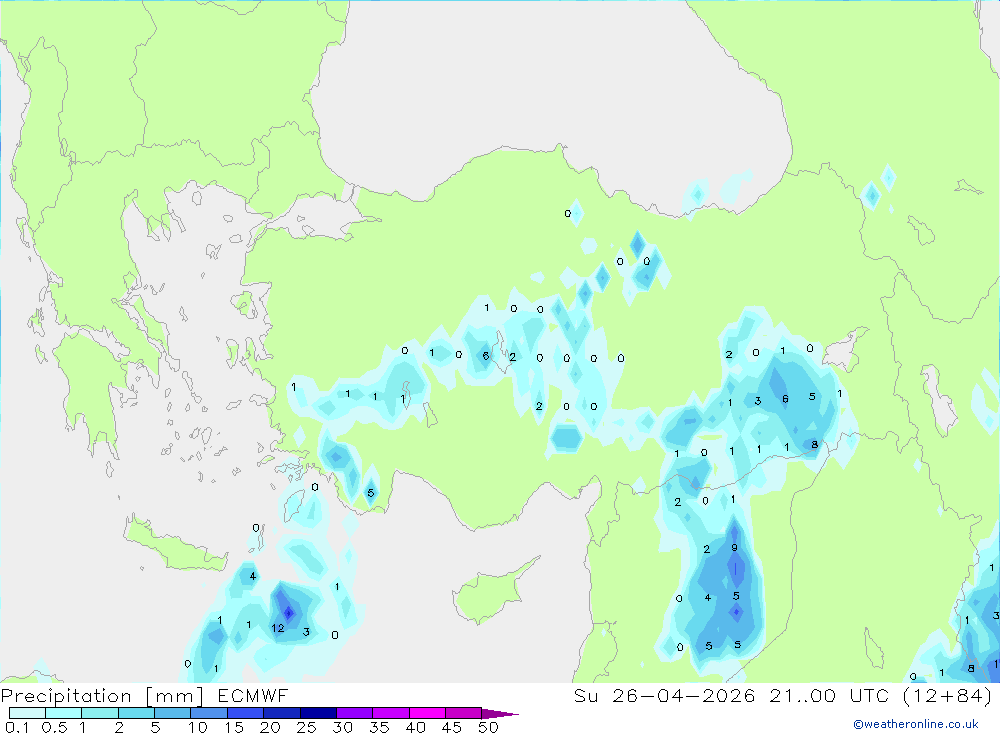1000x733 pixels.
Task: Click the 30–35 mm legend color box
Action: (354, 713)
